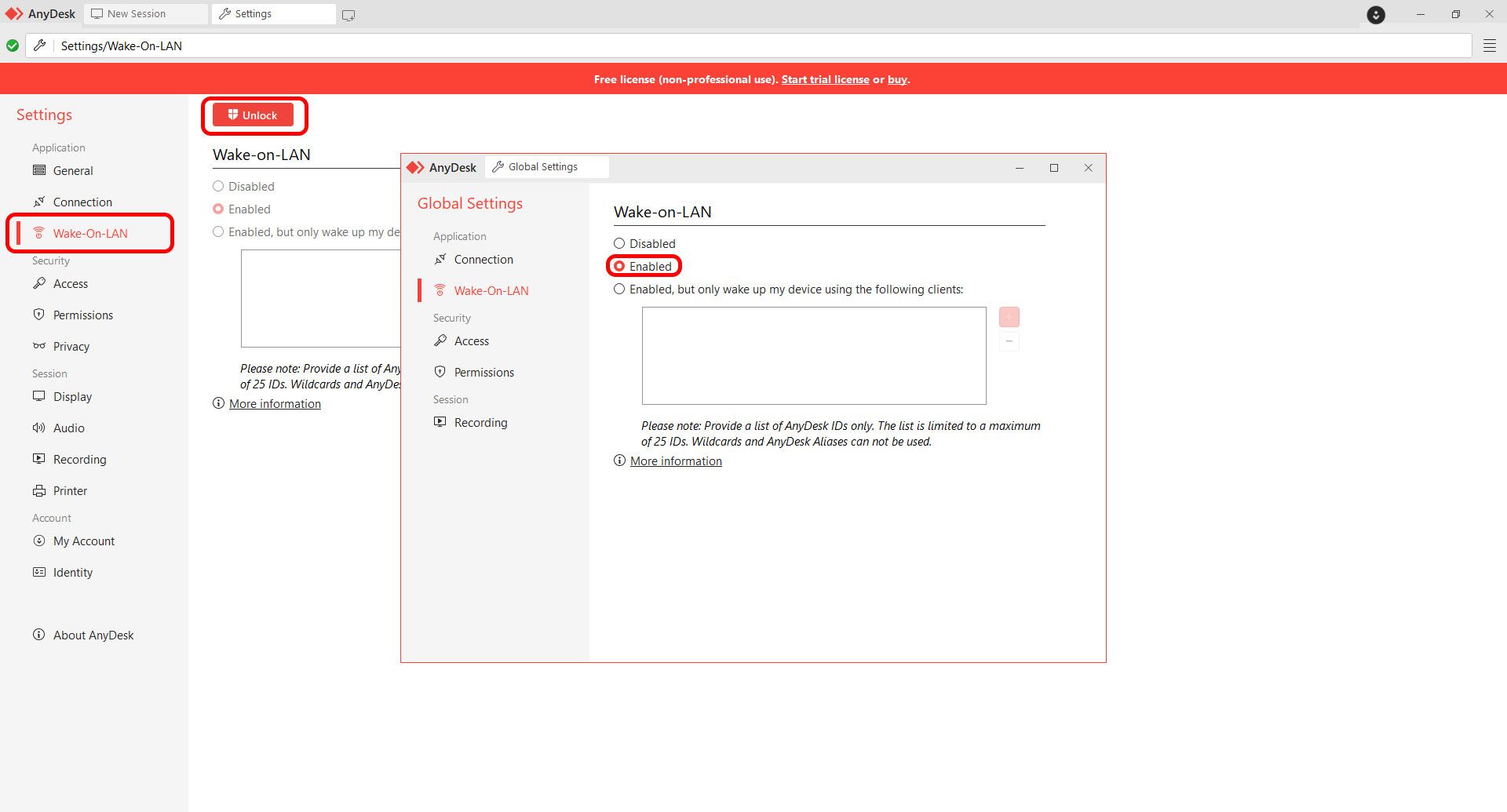Image resolution: width=1507 pixels, height=812 pixels.
Task: Click the General list icon
Action: [39, 170]
